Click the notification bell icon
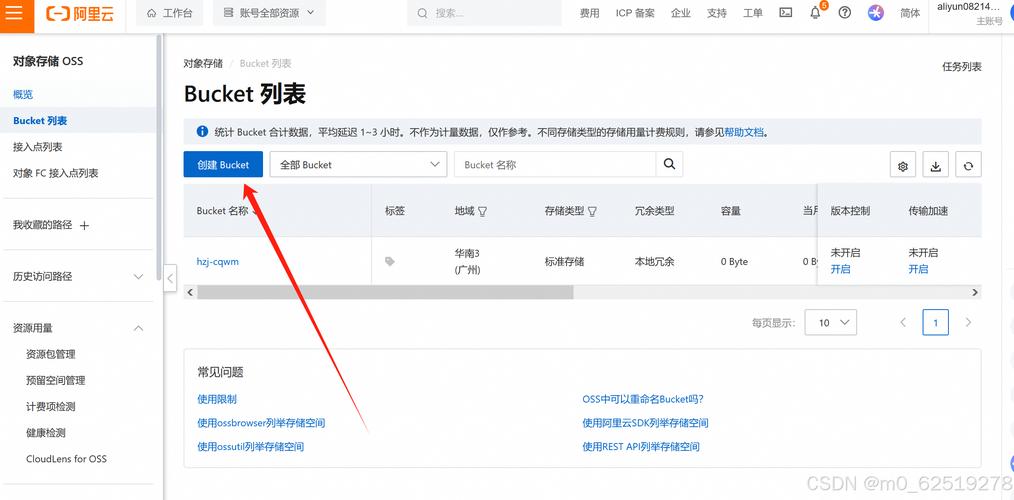1014x500 pixels. [815, 13]
